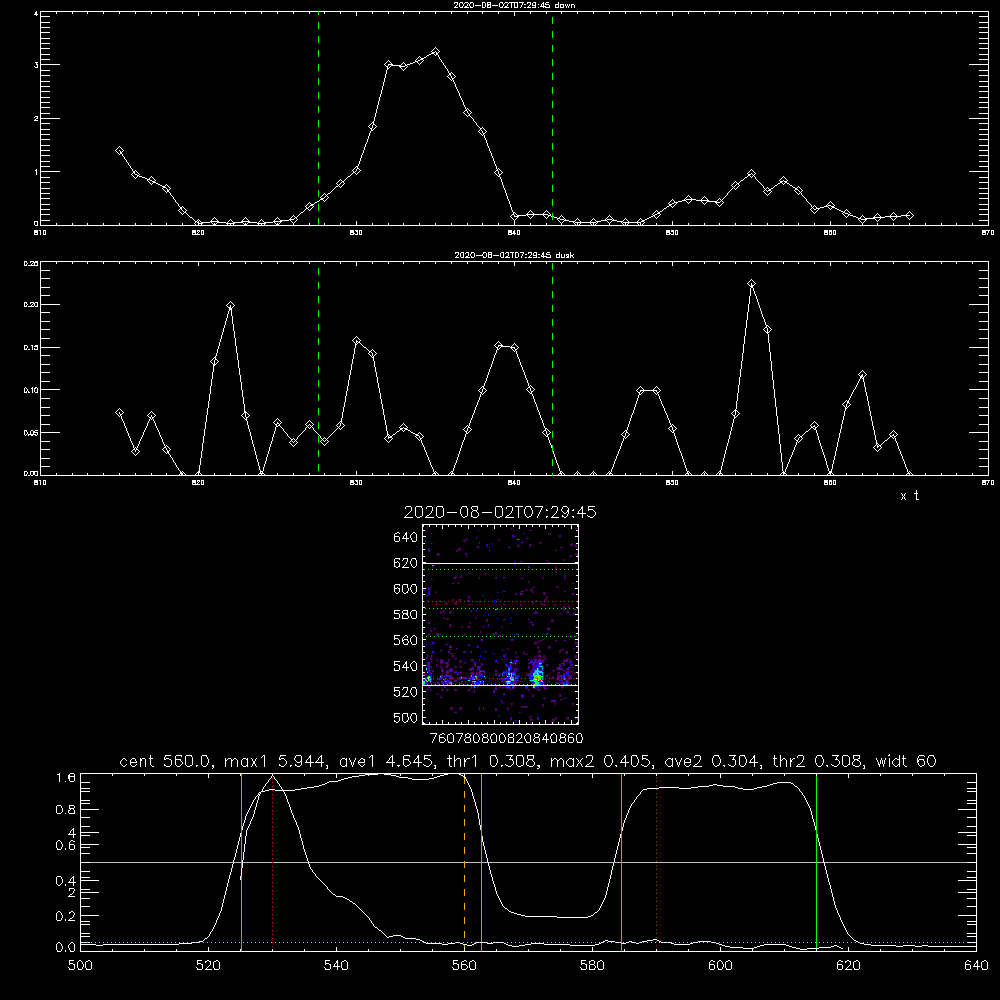Click the '600' label on the spectrogram y-axis
Viewport: 1000px width, 1000px height.
pyautogui.click(x=406, y=589)
